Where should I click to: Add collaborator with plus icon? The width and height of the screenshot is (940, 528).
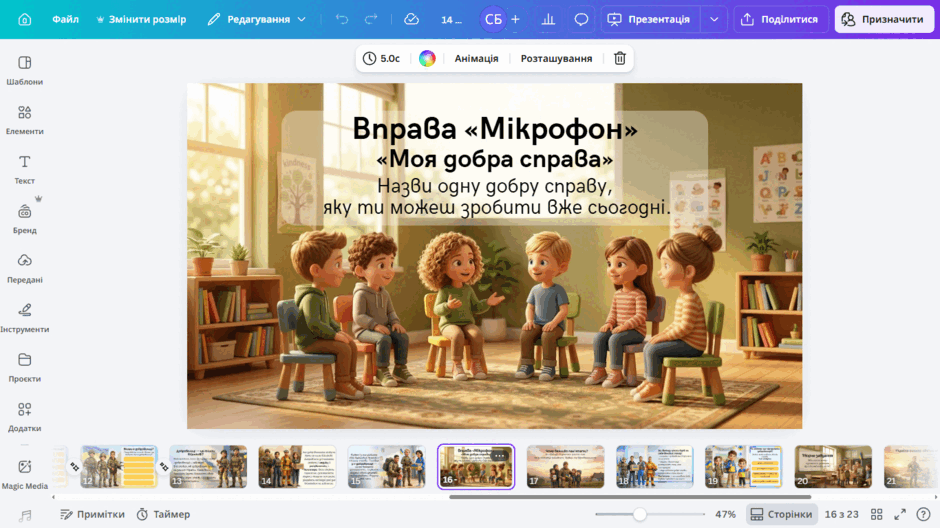[x=516, y=19]
